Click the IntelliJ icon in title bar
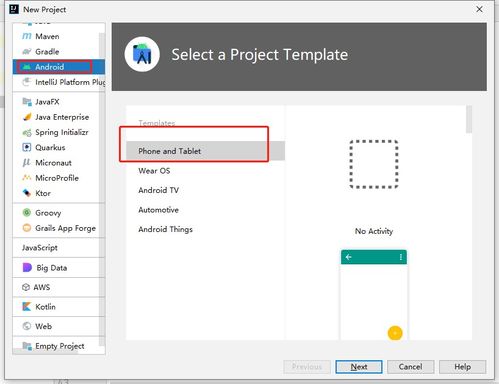This screenshot has height=384, width=499. click(x=14, y=9)
